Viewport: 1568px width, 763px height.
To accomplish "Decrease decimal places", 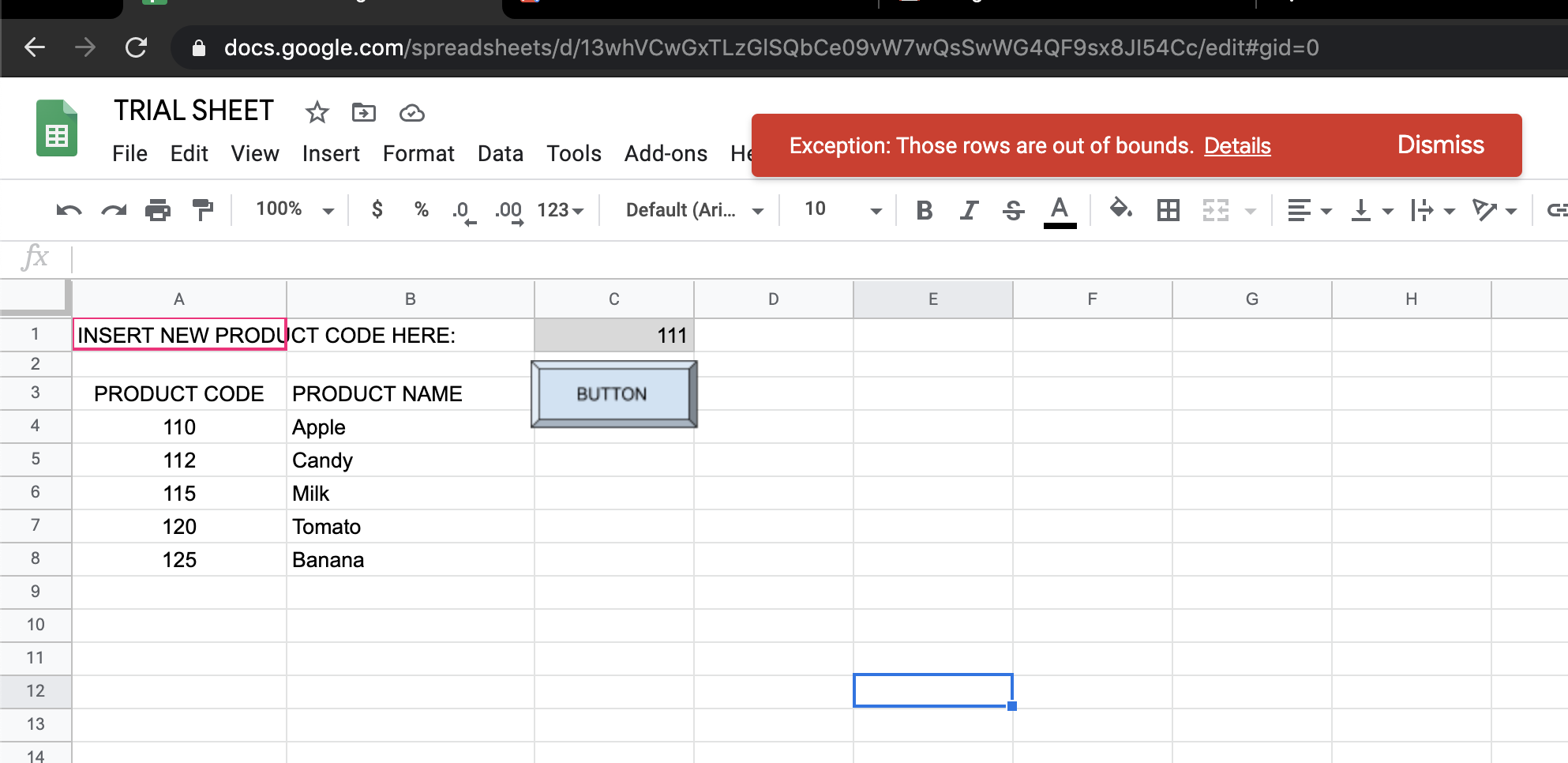I will pos(463,209).
